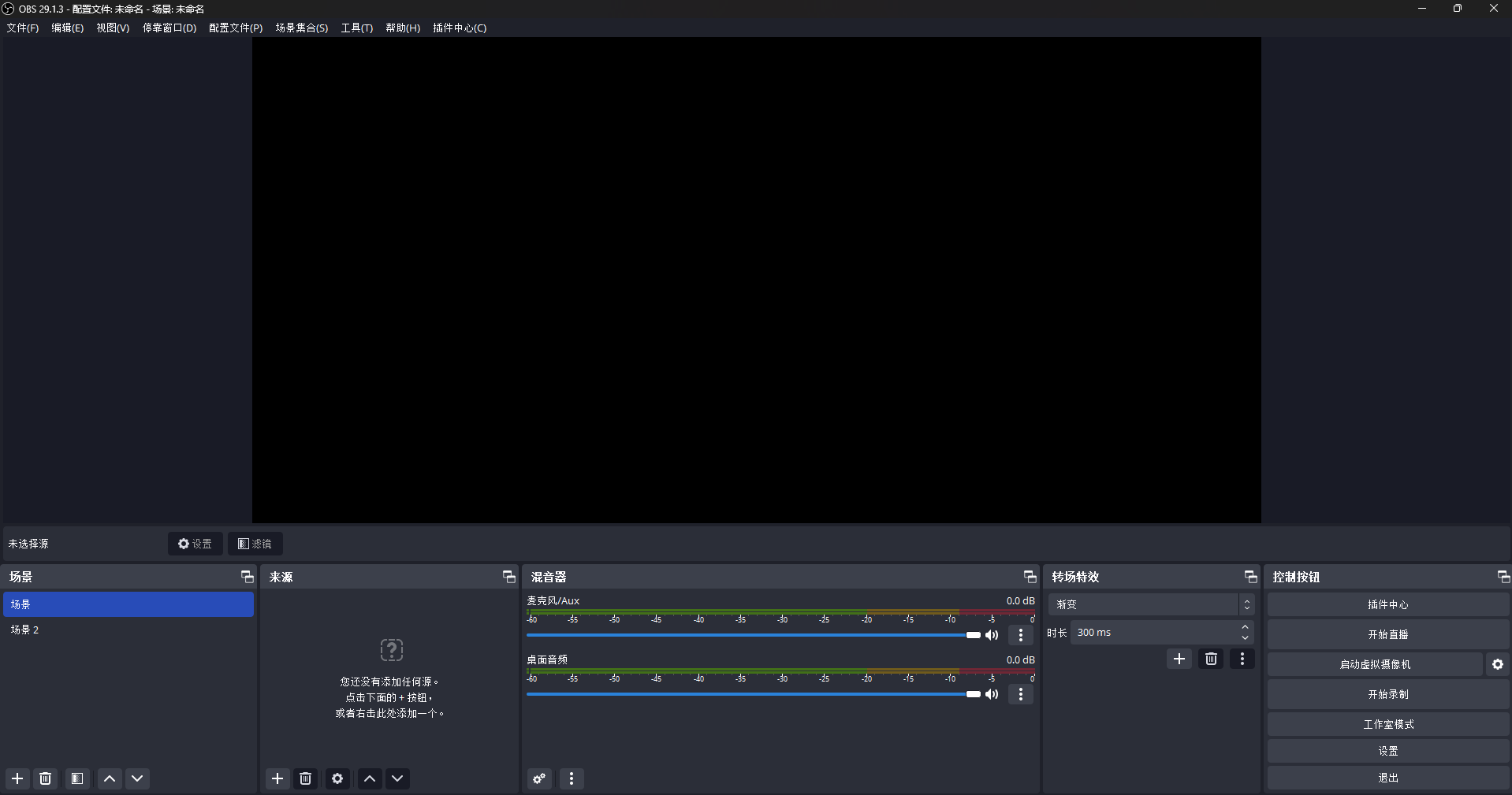Remove transition using trash icon
Viewport: 1512px width, 795px height.
[1211, 659]
